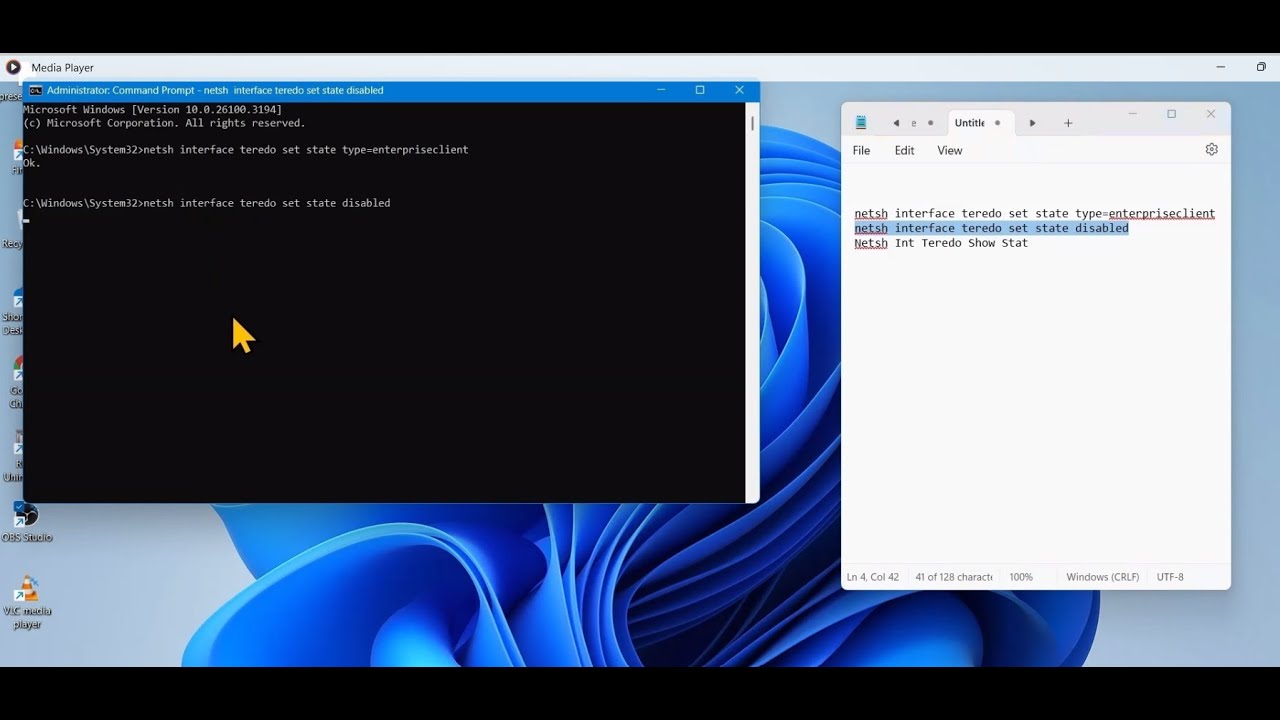Click the Command Prompt vertical scrollbar thumb
Screen dimensions: 1280x720
(x=753, y=123)
